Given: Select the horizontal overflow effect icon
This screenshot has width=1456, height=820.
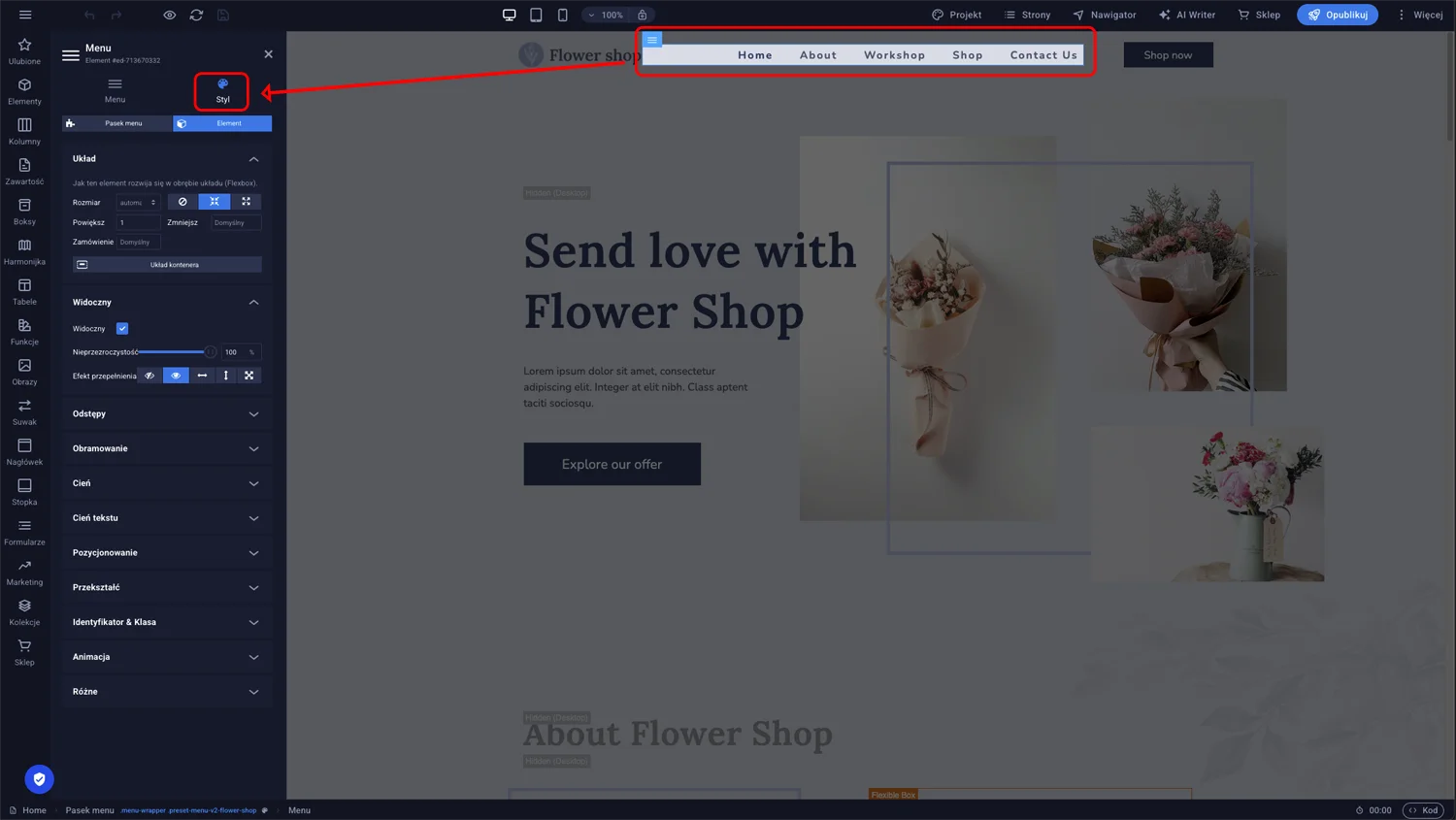Looking at the screenshot, I should (x=202, y=376).
